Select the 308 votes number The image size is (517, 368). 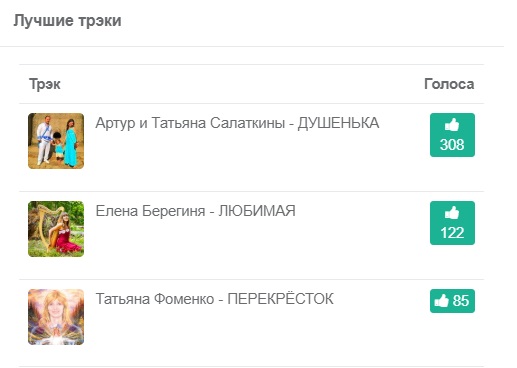[452, 145]
